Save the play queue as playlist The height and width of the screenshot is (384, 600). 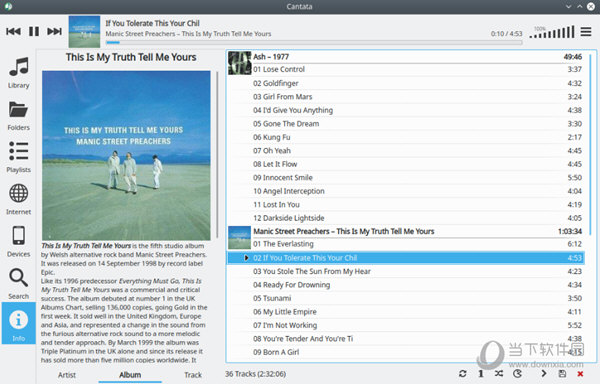pos(562,374)
